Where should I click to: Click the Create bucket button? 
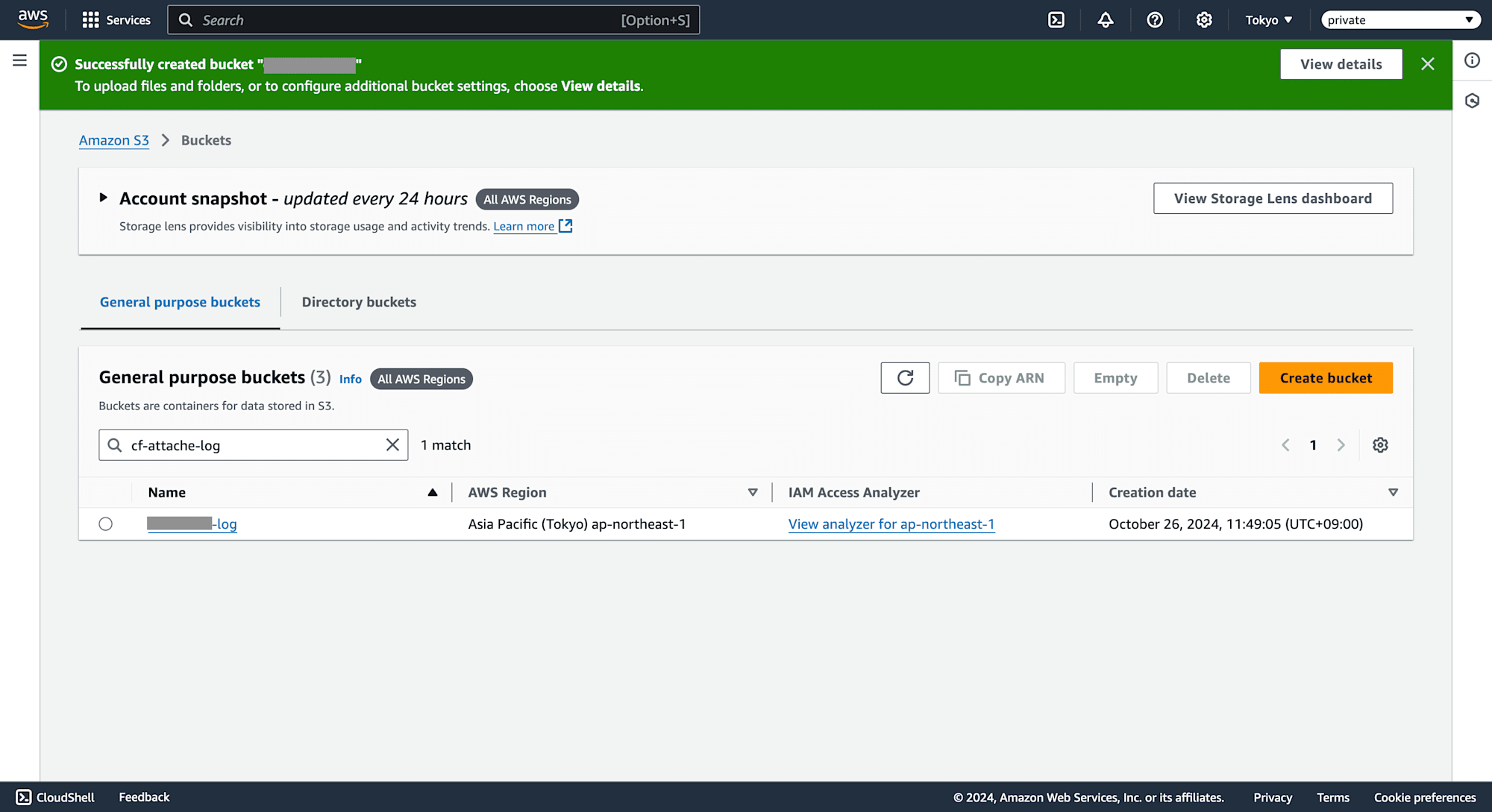[1326, 378]
